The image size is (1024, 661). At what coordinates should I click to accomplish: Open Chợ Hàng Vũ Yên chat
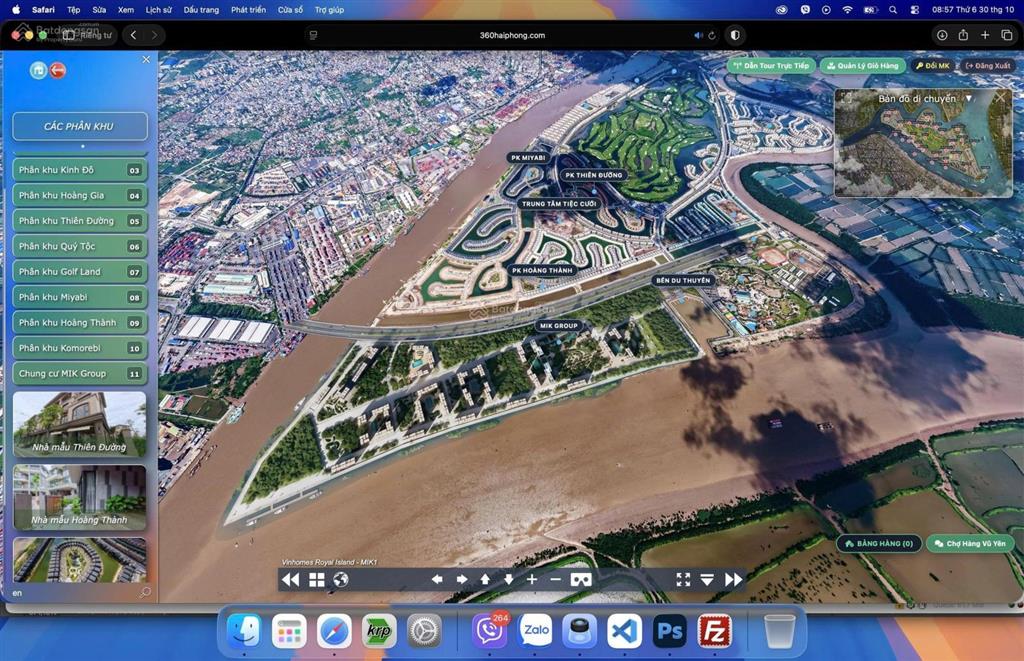(x=970, y=543)
